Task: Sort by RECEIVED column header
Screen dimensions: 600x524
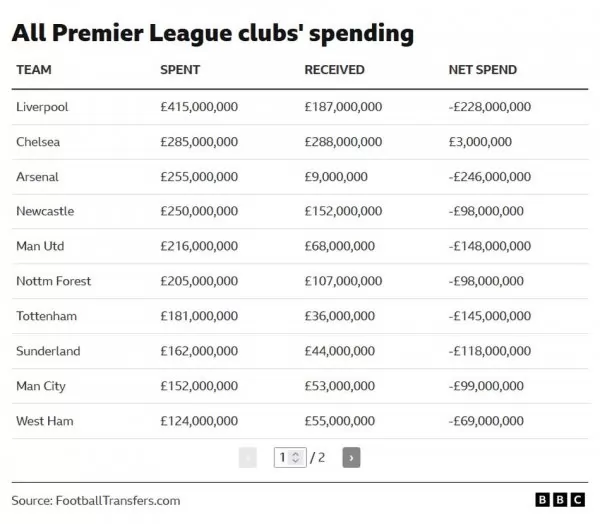Action: point(334,70)
